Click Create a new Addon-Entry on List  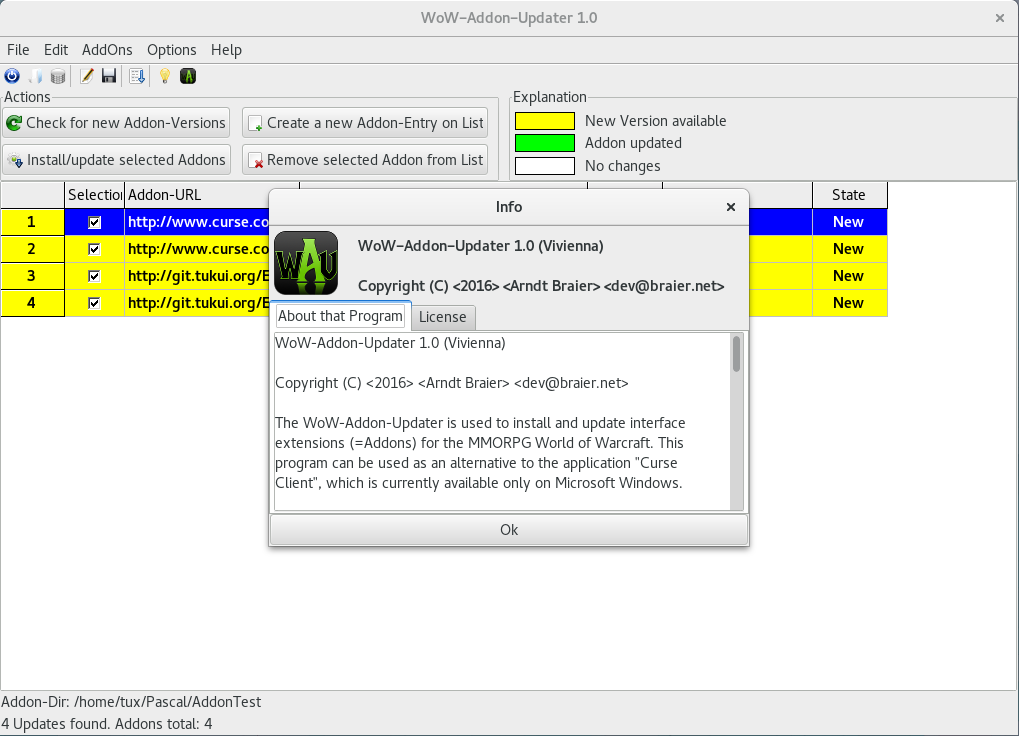[365, 123]
